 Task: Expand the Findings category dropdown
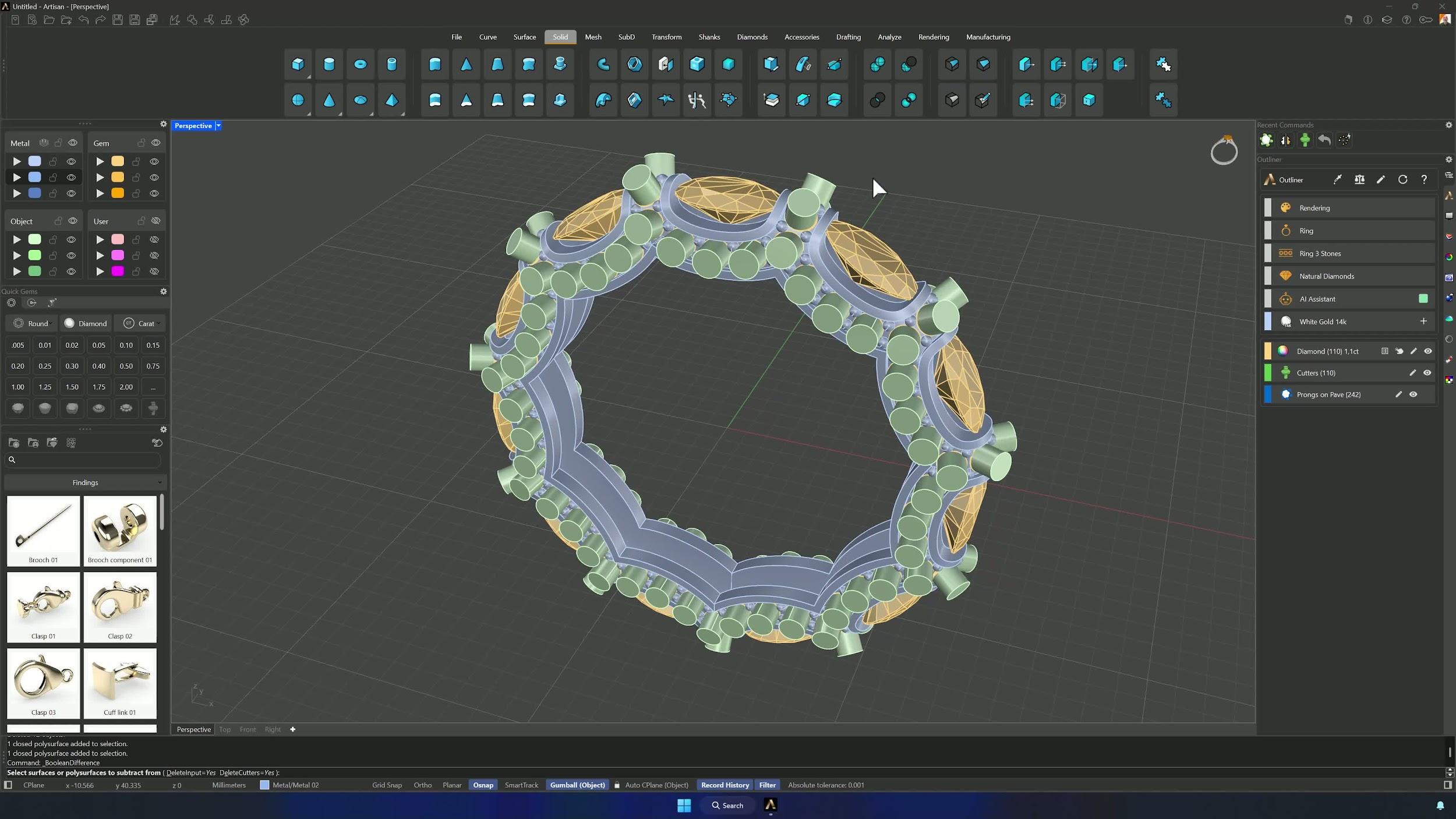(x=85, y=482)
